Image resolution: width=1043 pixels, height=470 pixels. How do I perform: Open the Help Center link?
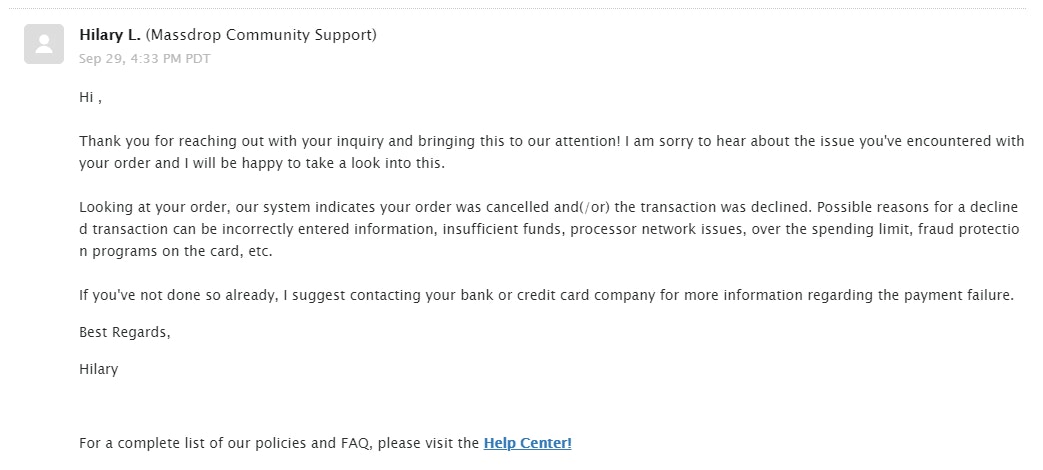[527, 442]
